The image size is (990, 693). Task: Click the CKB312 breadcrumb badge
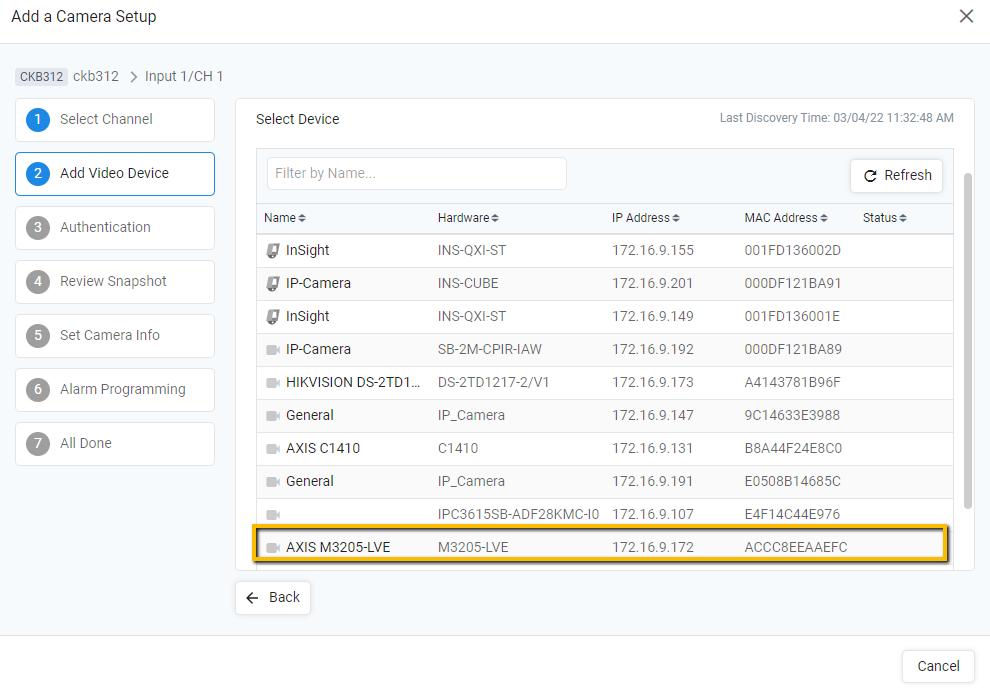(x=41, y=77)
